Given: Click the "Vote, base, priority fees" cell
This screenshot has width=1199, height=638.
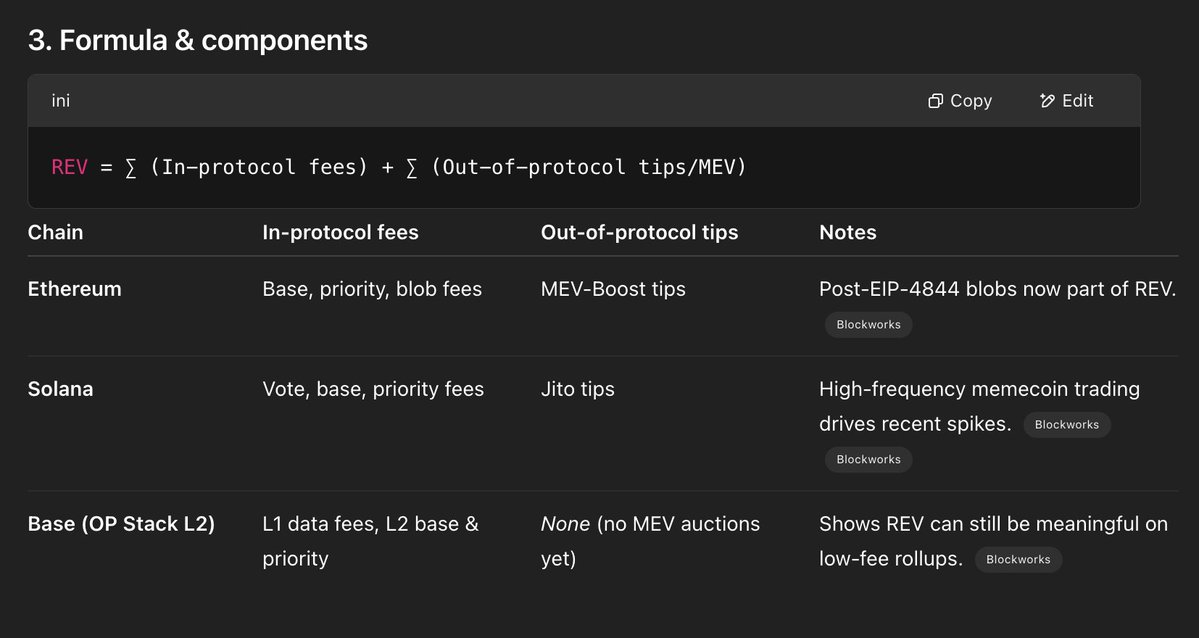Looking at the screenshot, I should (373, 390).
